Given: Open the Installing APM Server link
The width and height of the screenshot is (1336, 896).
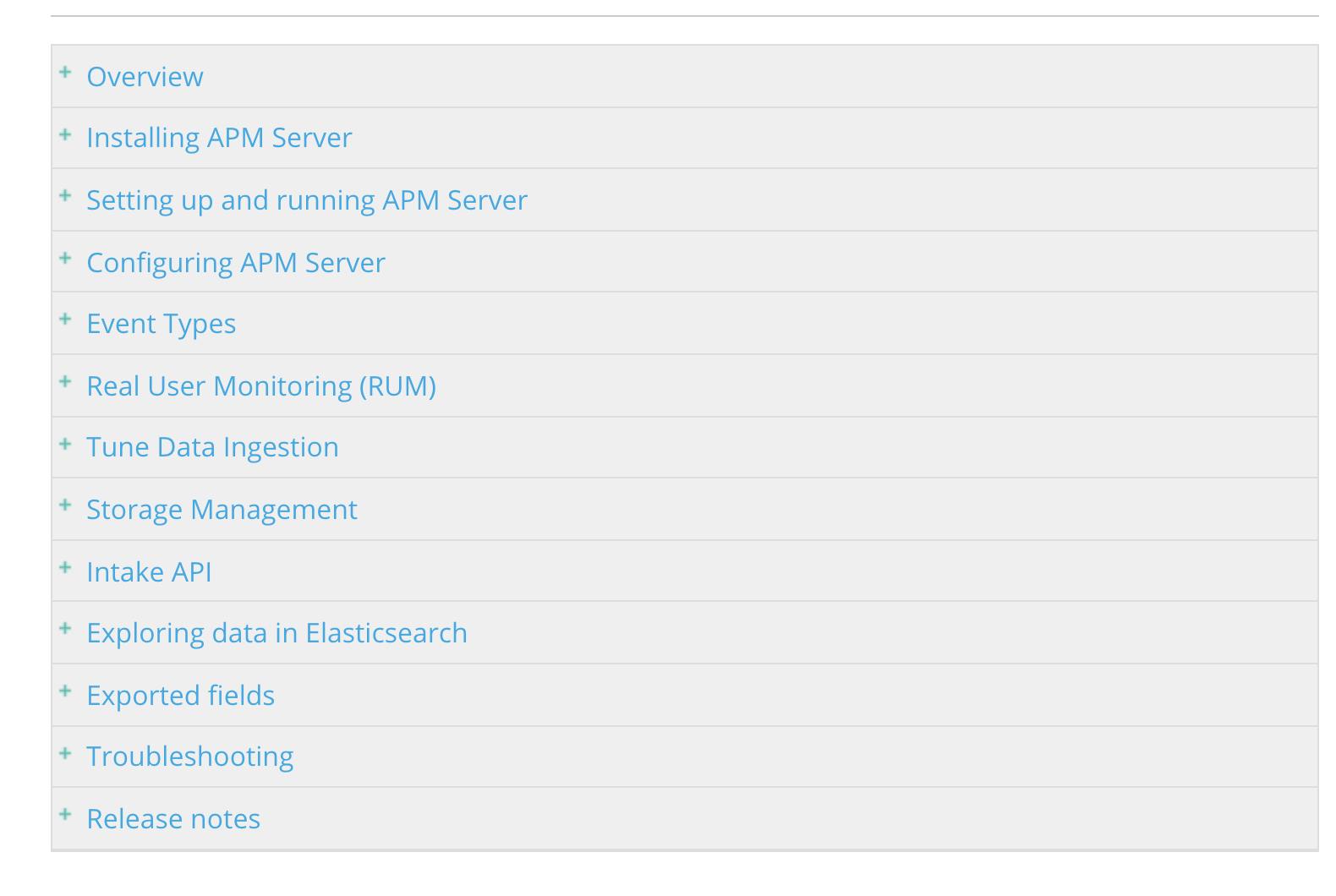Looking at the screenshot, I should [x=219, y=138].
